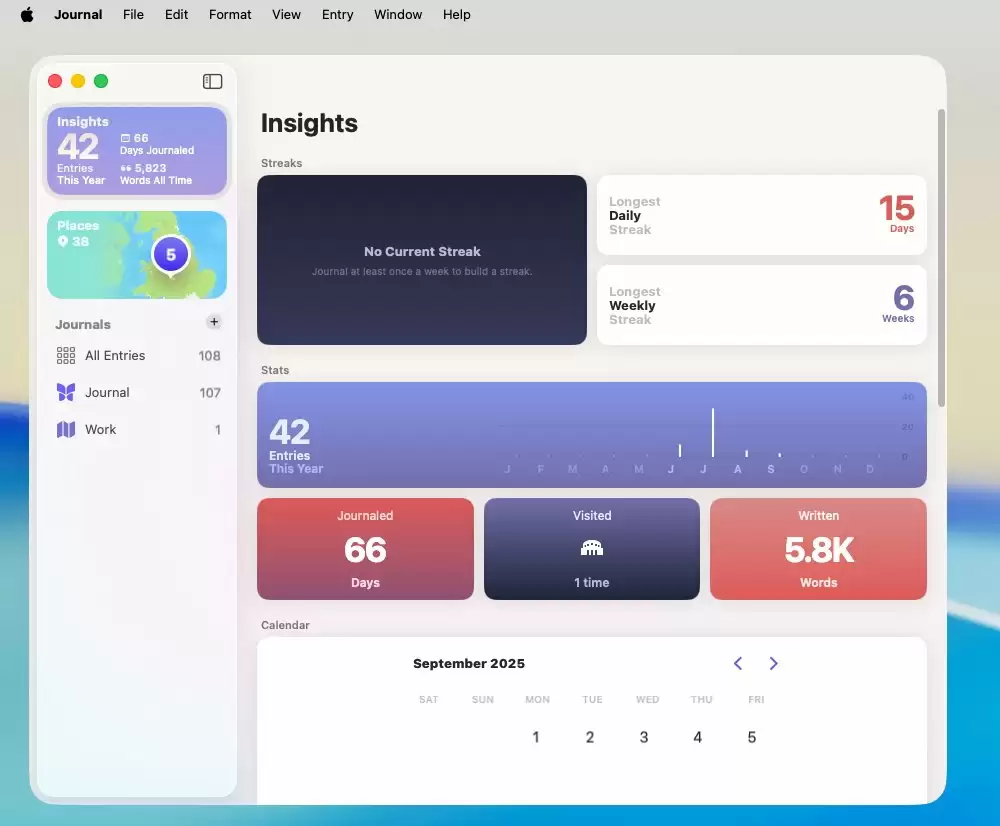Image resolution: width=1000 pixels, height=826 pixels.
Task: Click the Journaled 66 Days tile
Action: point(365,549)
